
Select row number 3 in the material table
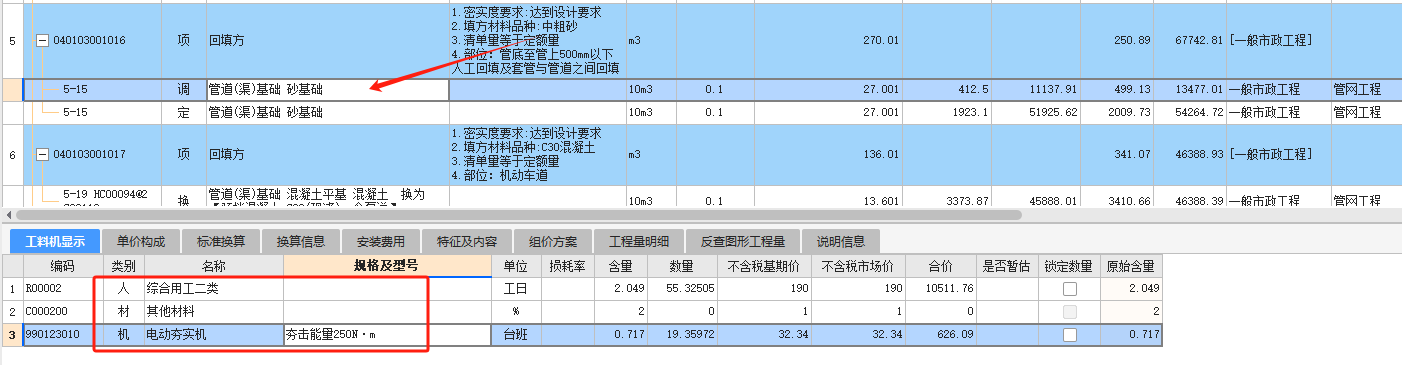tap(11, 335)
